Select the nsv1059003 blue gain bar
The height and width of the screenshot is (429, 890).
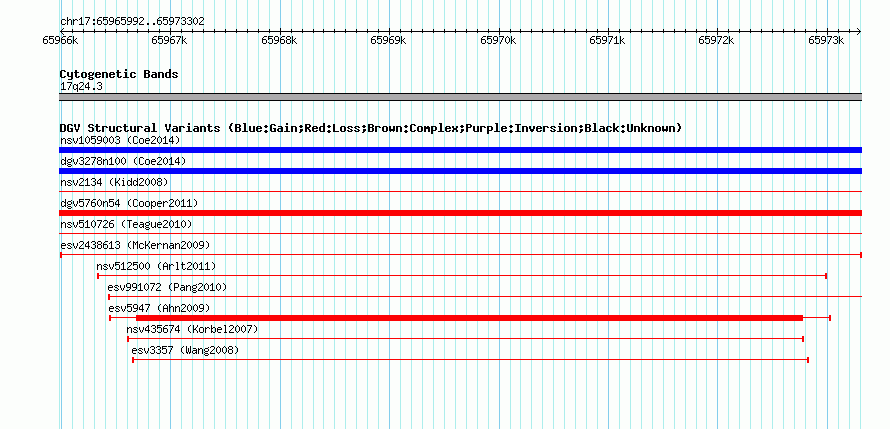tap(460, 150)
